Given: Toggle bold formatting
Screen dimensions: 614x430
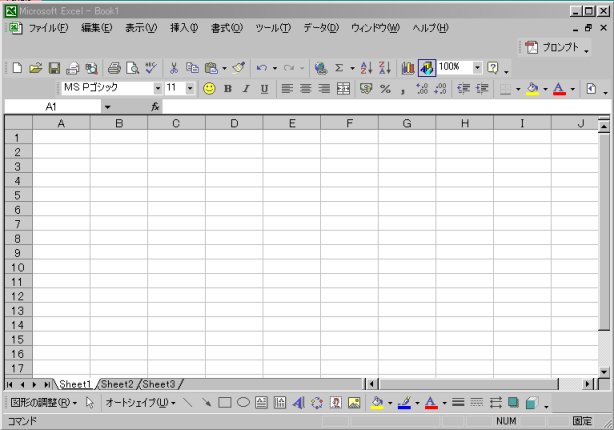Looking at the screenshot, I should 228,89.
